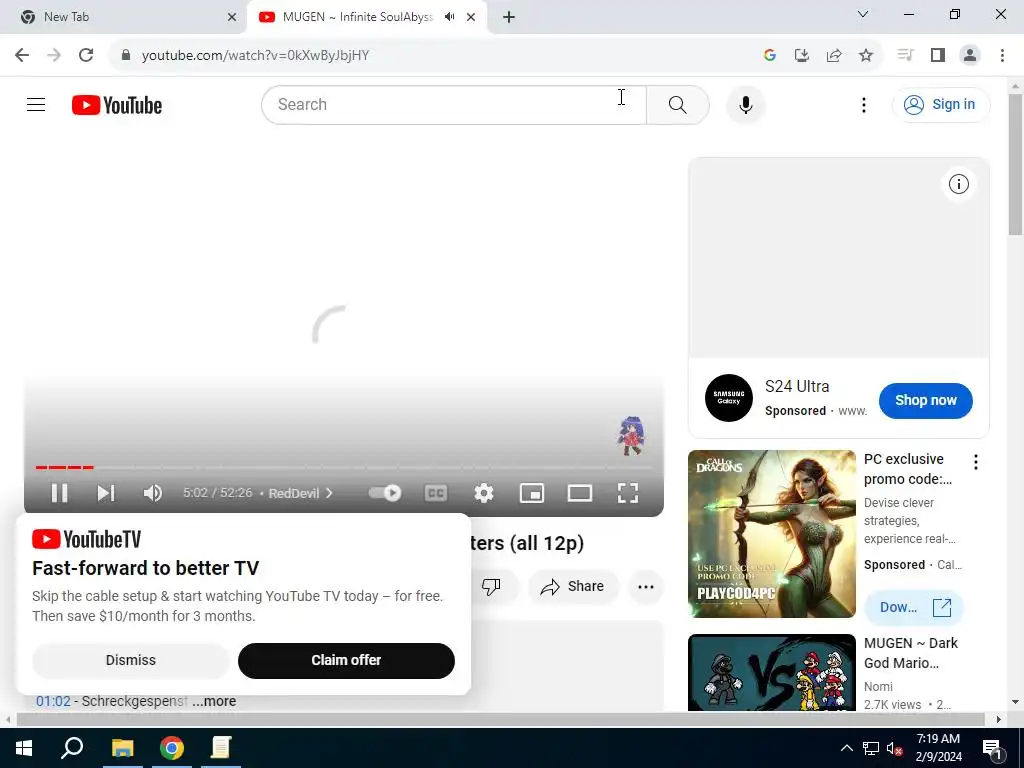Screen dimensions: 1024x768
Task: Mute the video player volume
Action: tap(152, 493)
